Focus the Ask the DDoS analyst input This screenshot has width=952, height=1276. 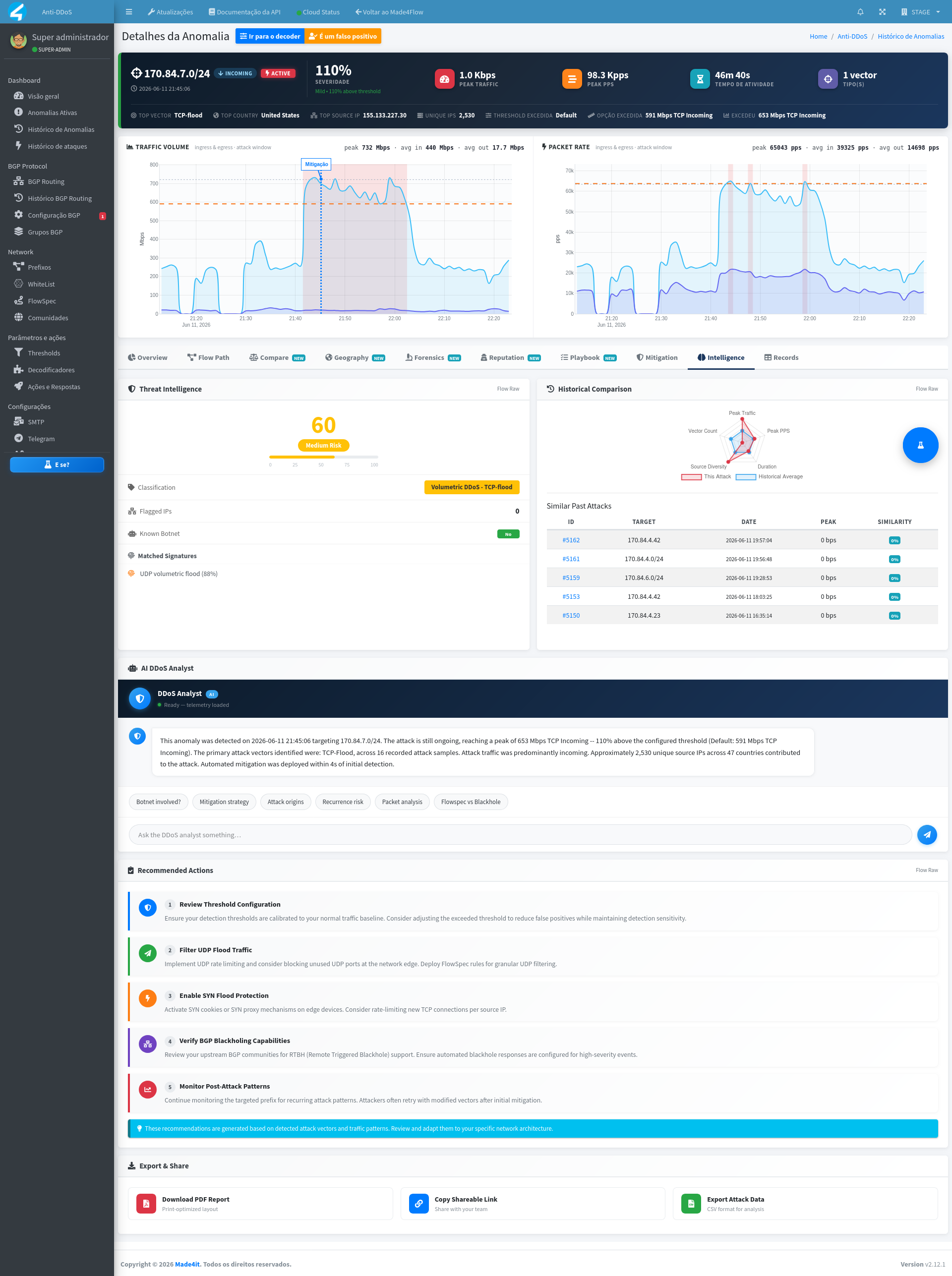(520, 834)
